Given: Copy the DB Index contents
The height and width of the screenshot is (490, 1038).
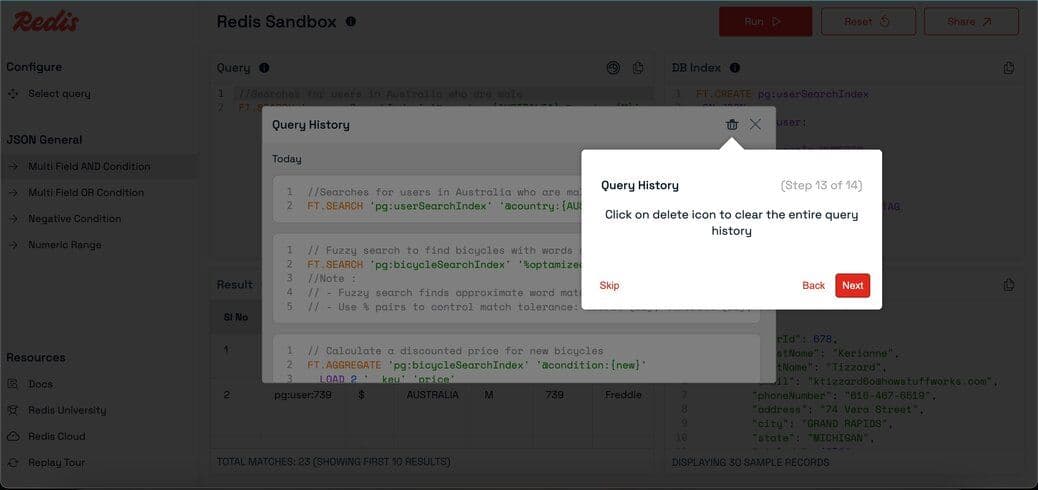Looking at the screenshot, I should coord(1009,68).
